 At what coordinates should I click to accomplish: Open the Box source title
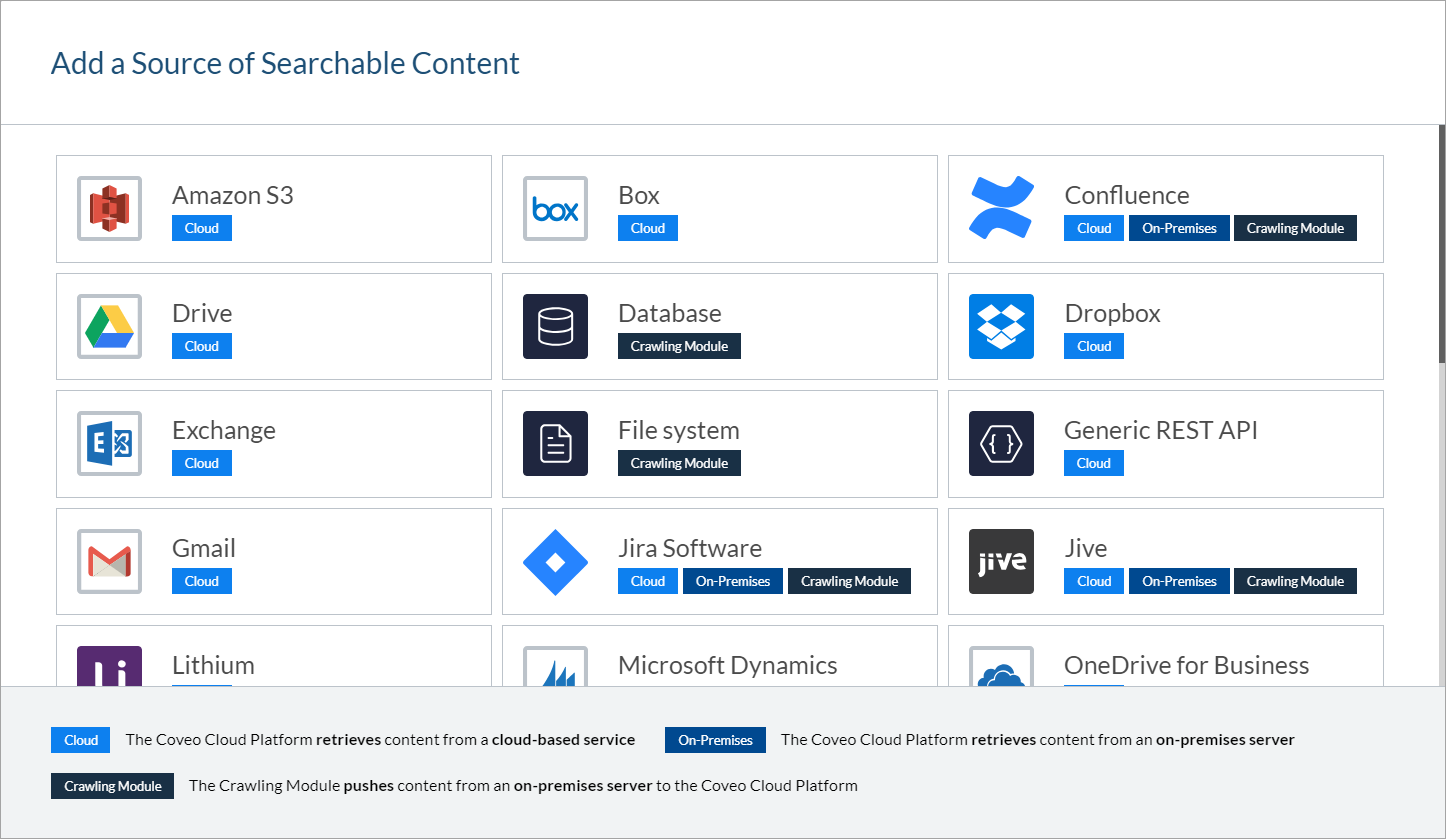[639, 195]
